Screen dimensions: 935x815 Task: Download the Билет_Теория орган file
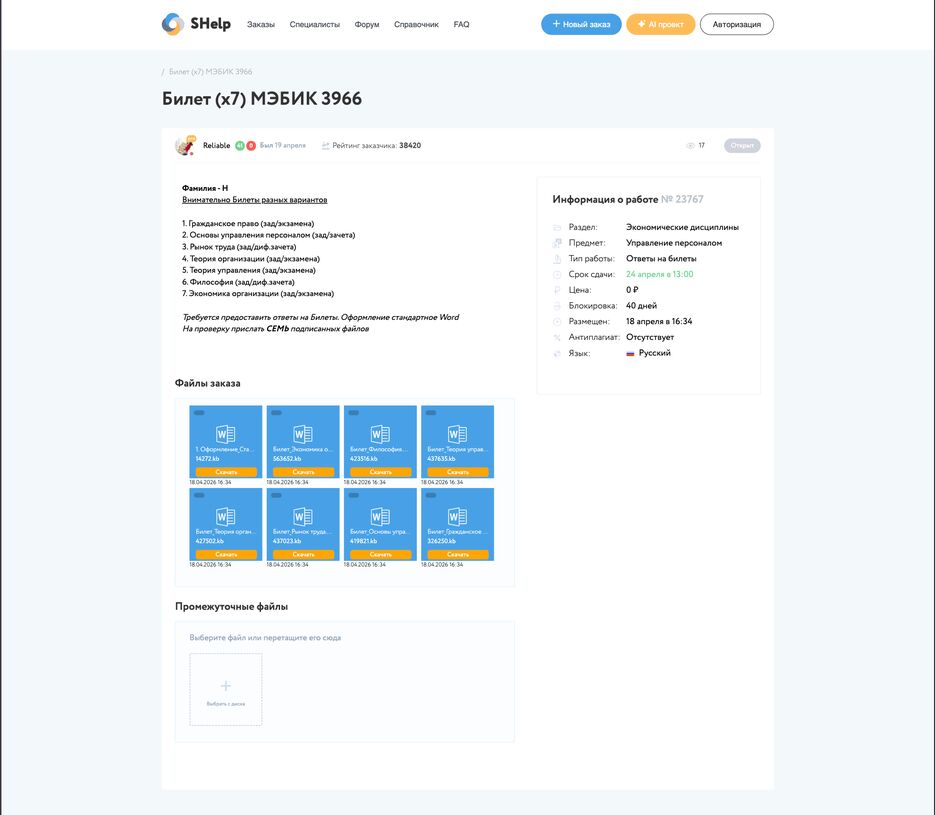tap(226, 554)
